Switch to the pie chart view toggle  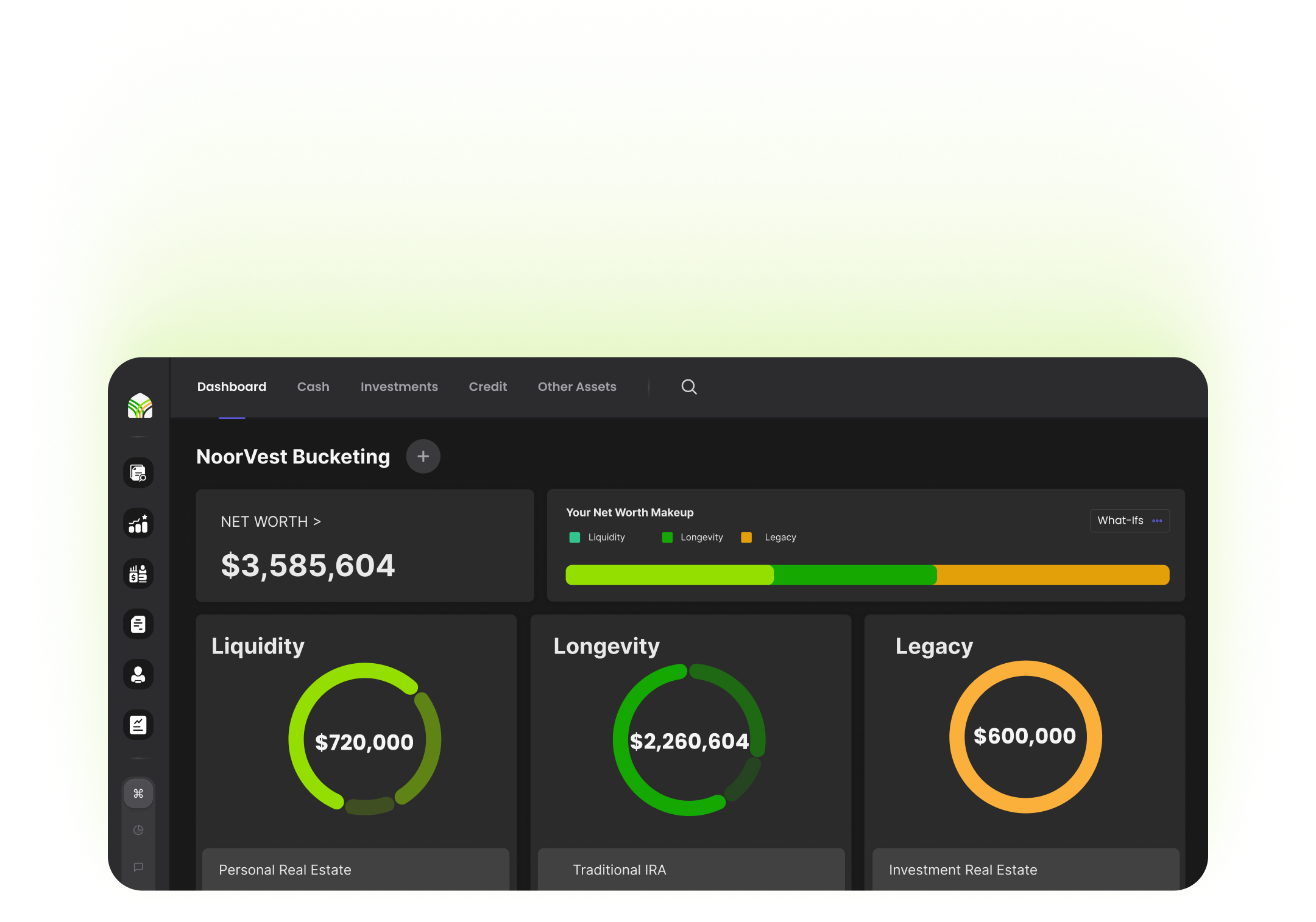tap(138, 830)
